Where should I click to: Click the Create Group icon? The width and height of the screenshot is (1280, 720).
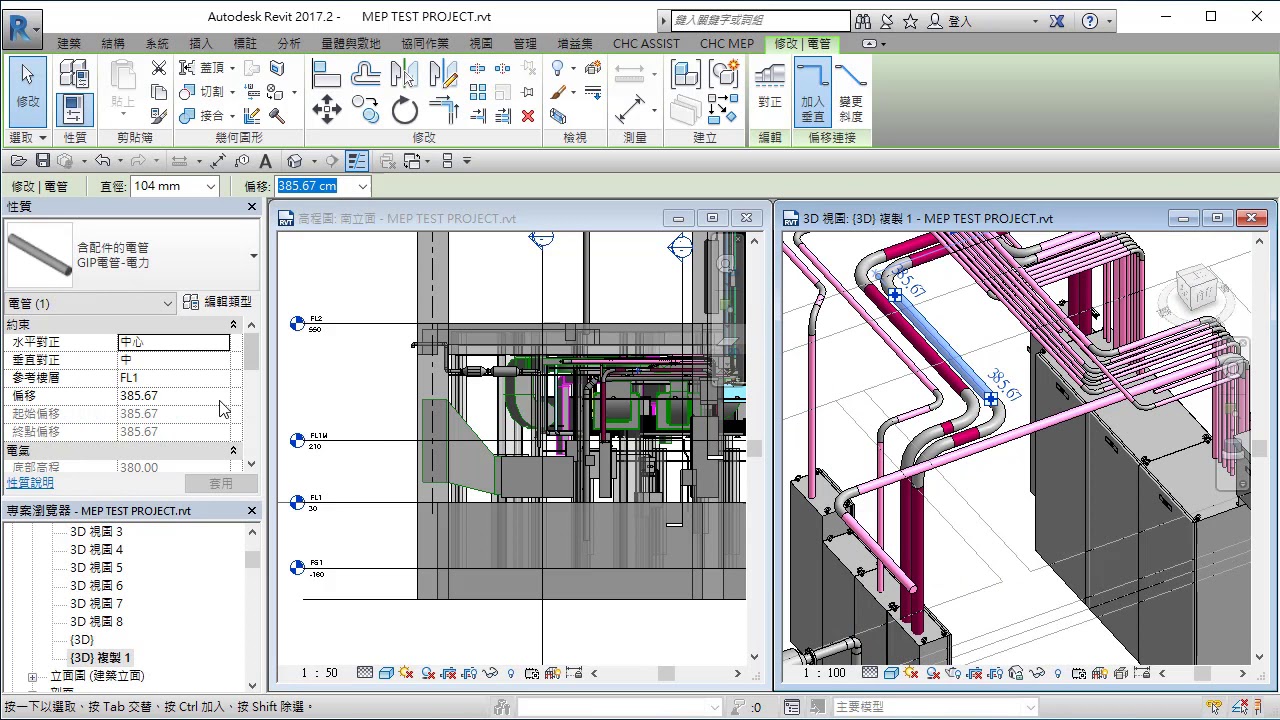(725, 73)
